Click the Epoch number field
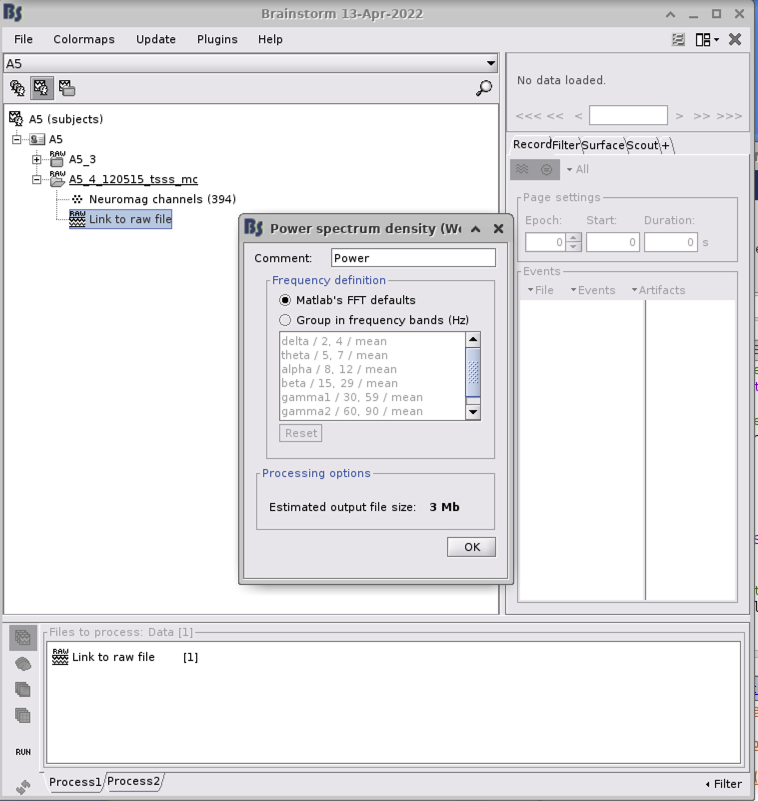This screenshot has width=758, height=801. [x=544, y=242]
